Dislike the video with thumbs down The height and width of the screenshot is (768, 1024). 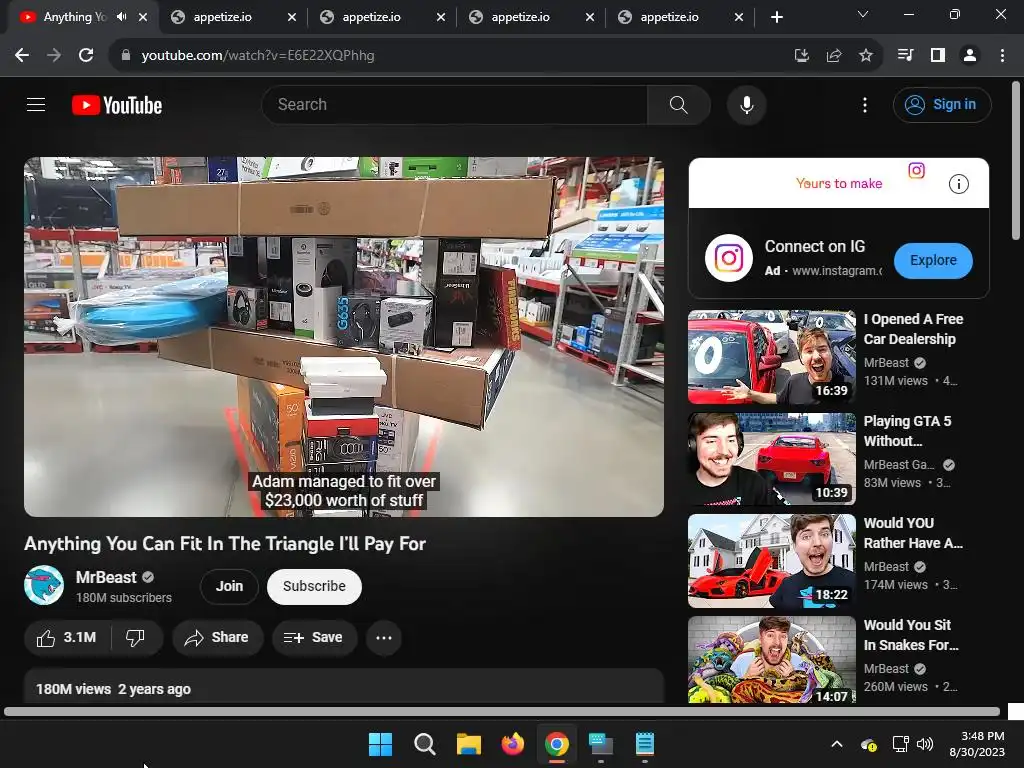[135, 637]
